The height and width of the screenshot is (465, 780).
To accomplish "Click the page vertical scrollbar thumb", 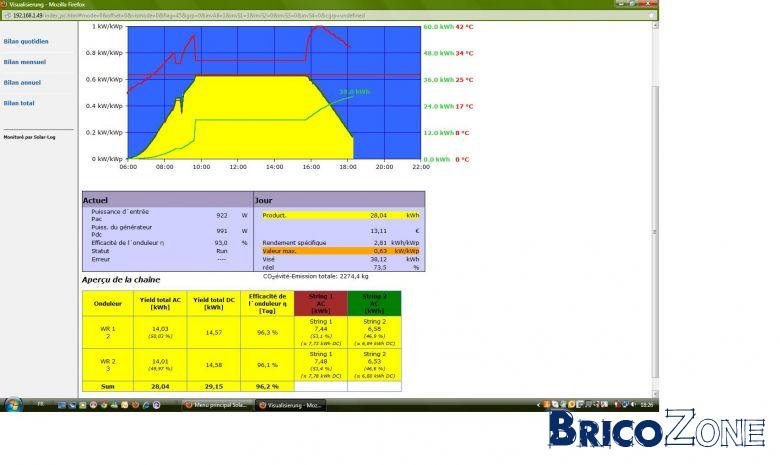I will [x=655, y=231].
